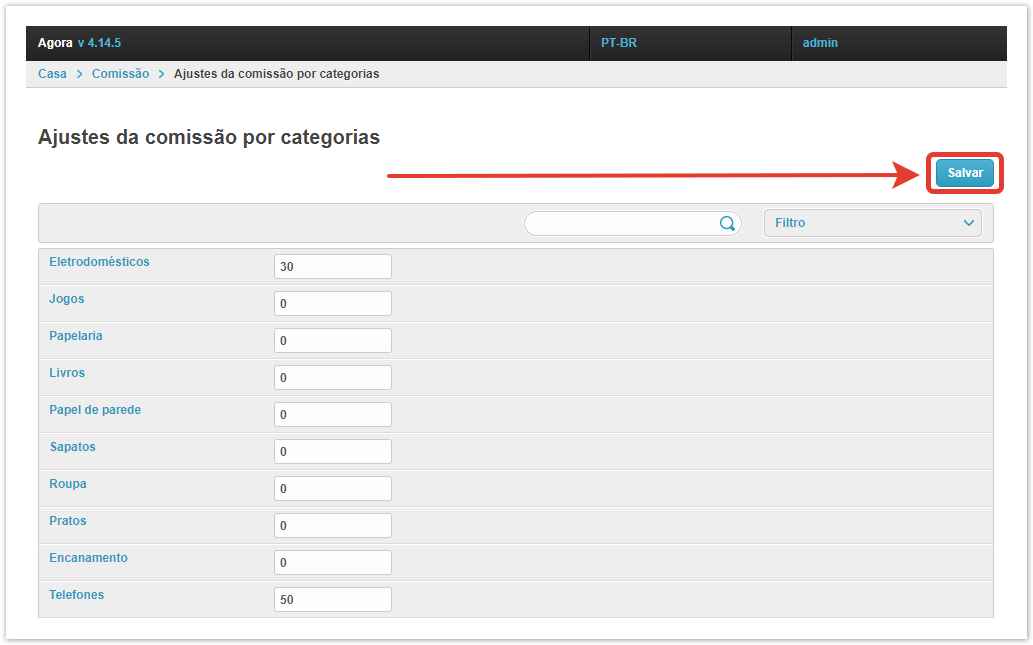Click the search magnifier icon
Screen dimensions: 1033x645
(x=727, y=223)
